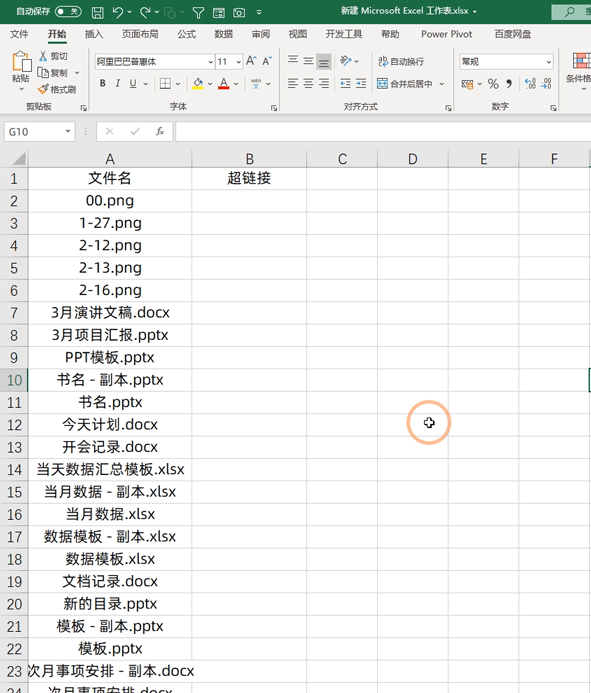Screen dimensions: 591x693
Task: Click the 复制 copy button
Action: click(53, 72)
